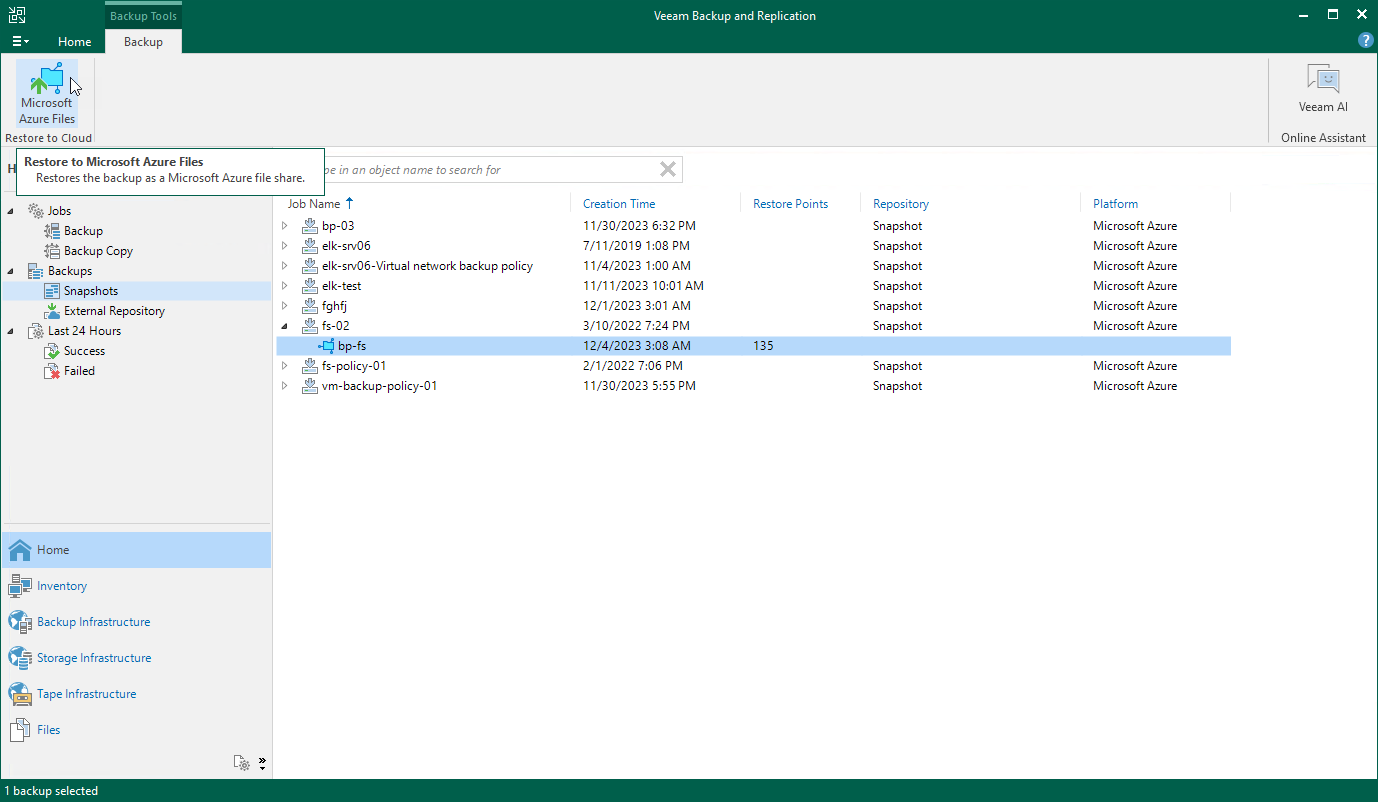This screenshot has height=802, width=1378.
Task: Expand the bp-03 job row
Action: tap(284, 226)
